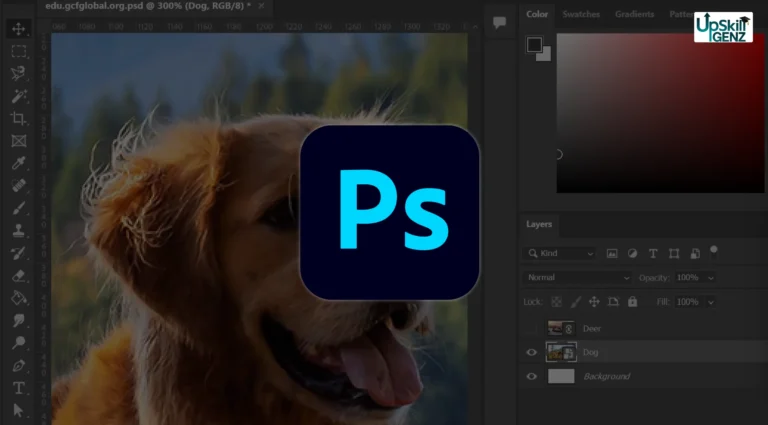The width and height of the screenshot is (768, 425).
Task: Switch to the Color tab
Action: [x=537, y=14]
